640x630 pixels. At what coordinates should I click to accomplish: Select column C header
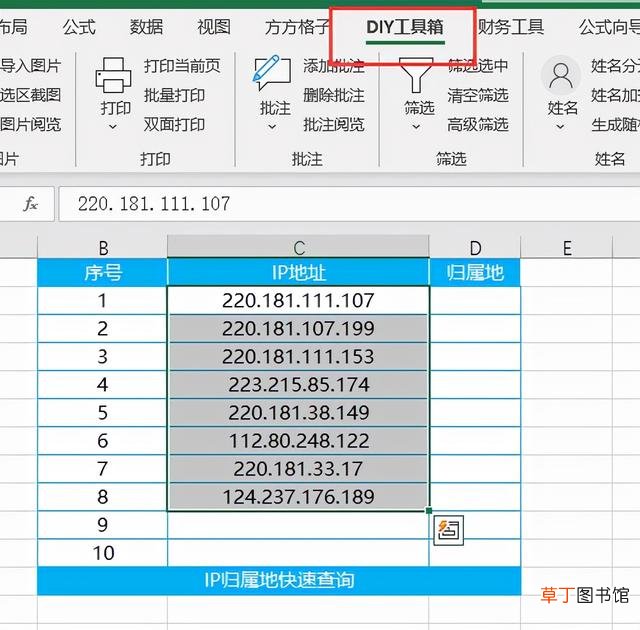tap(298, 247)
